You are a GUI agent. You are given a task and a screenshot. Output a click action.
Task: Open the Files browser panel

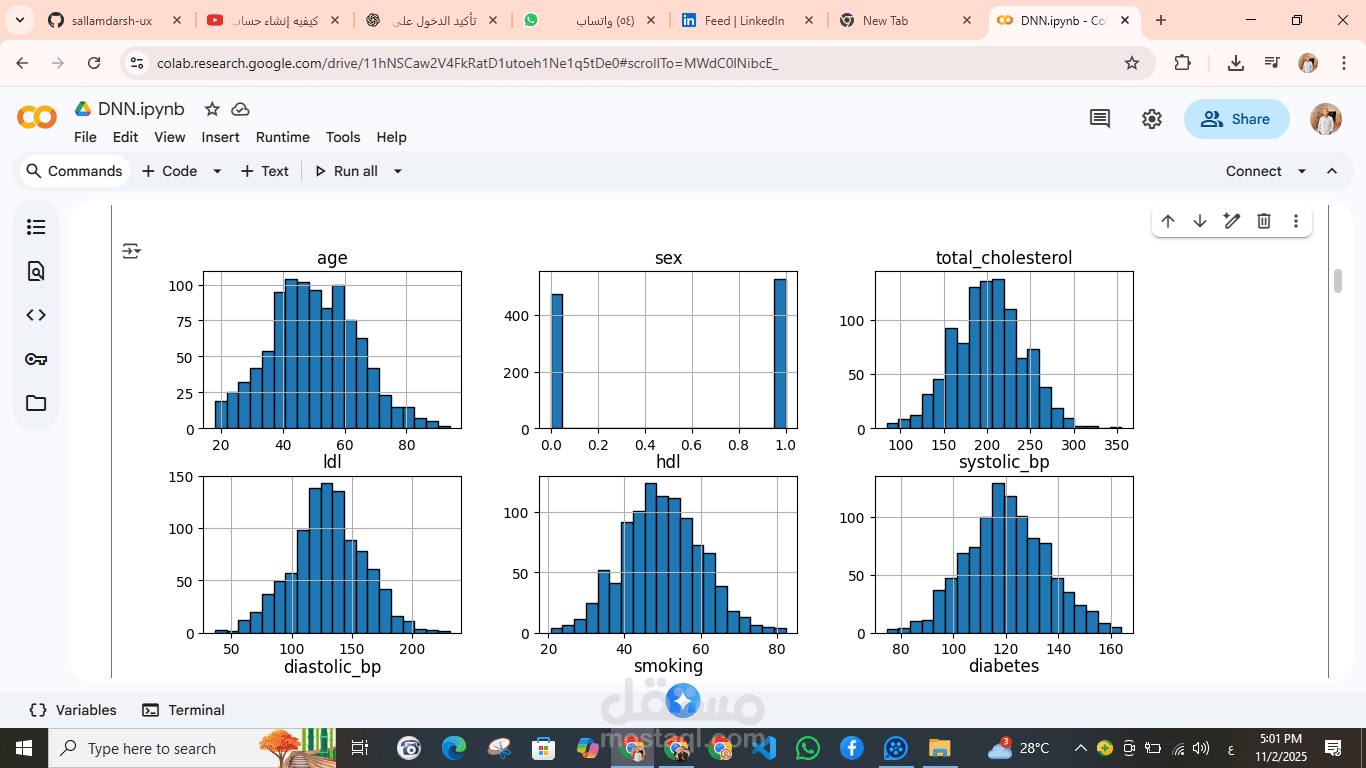point(35,403)
